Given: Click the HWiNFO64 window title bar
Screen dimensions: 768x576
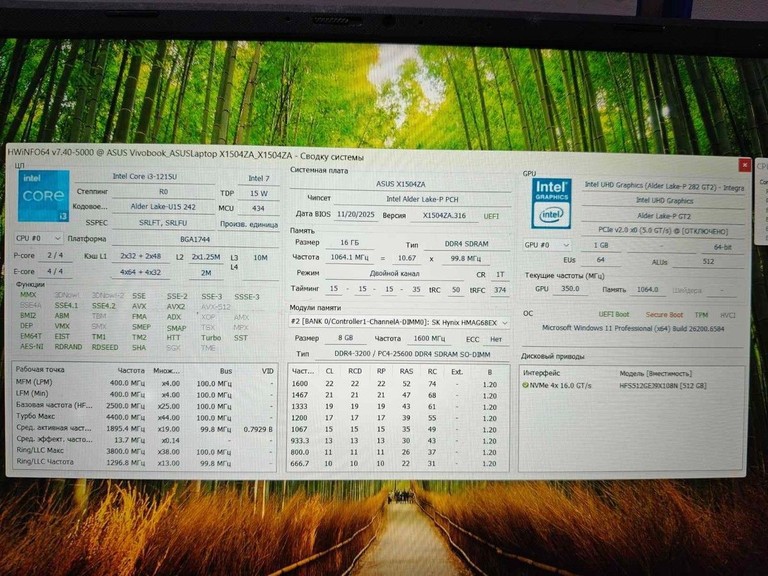Looking at the screenshot, I should point(371,155).
